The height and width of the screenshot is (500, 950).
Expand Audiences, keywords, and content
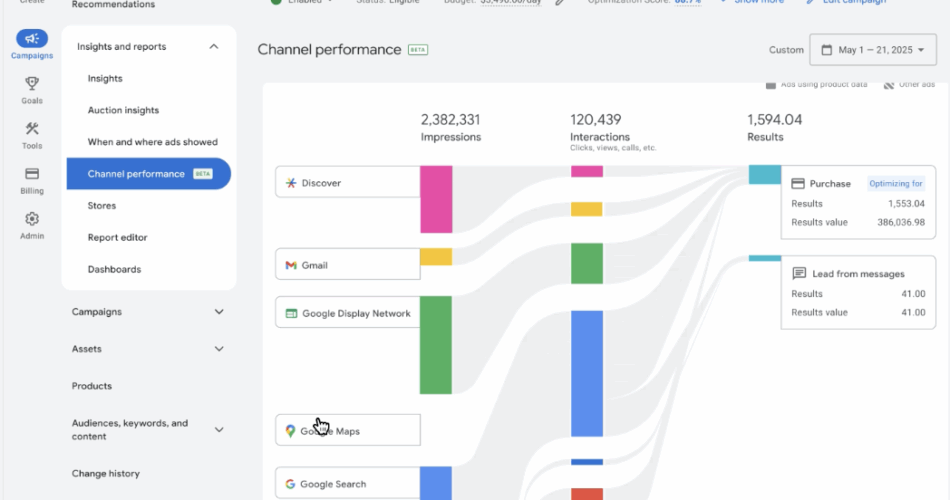coord(219,430)
